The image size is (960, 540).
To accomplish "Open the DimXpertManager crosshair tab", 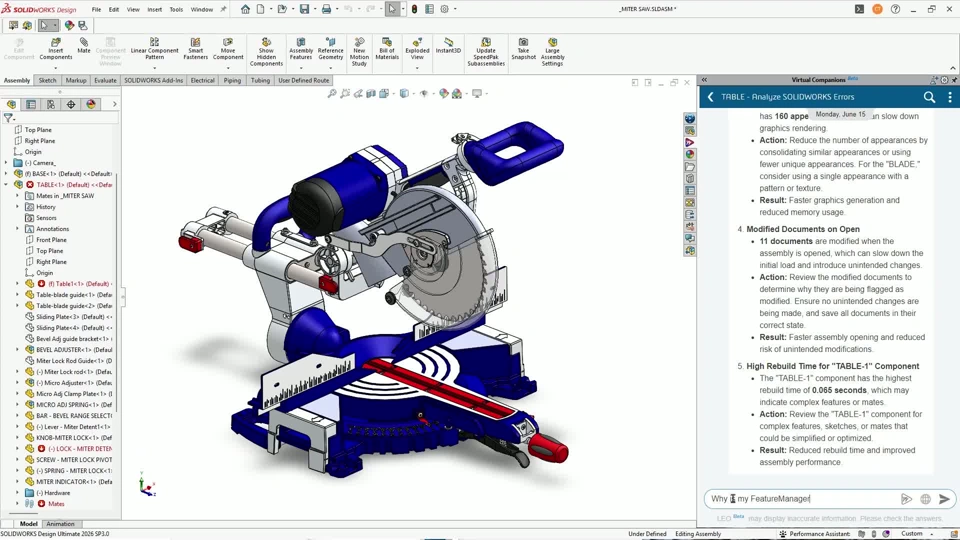I will [71, 104].
